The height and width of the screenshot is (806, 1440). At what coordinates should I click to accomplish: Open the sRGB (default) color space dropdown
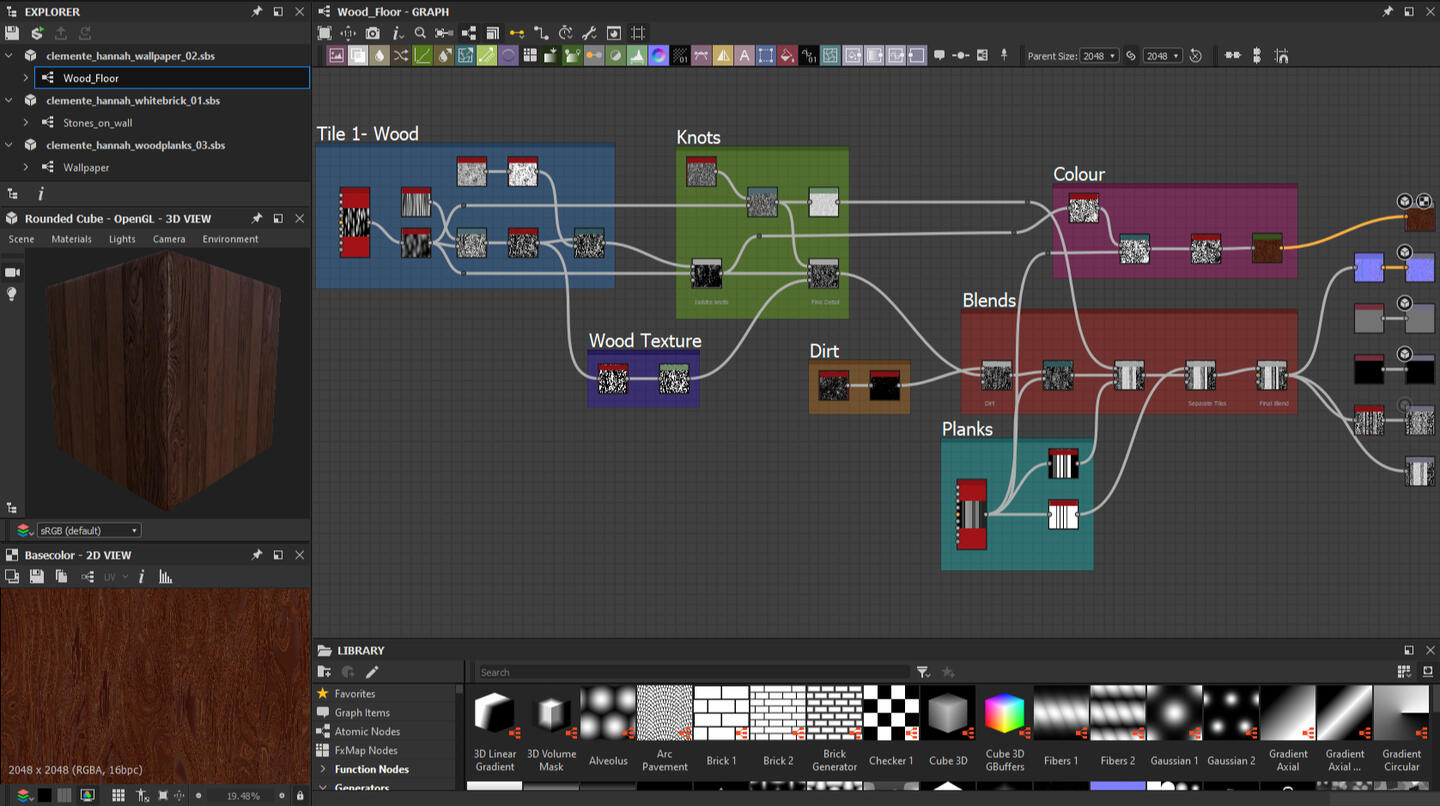[88, 531]
